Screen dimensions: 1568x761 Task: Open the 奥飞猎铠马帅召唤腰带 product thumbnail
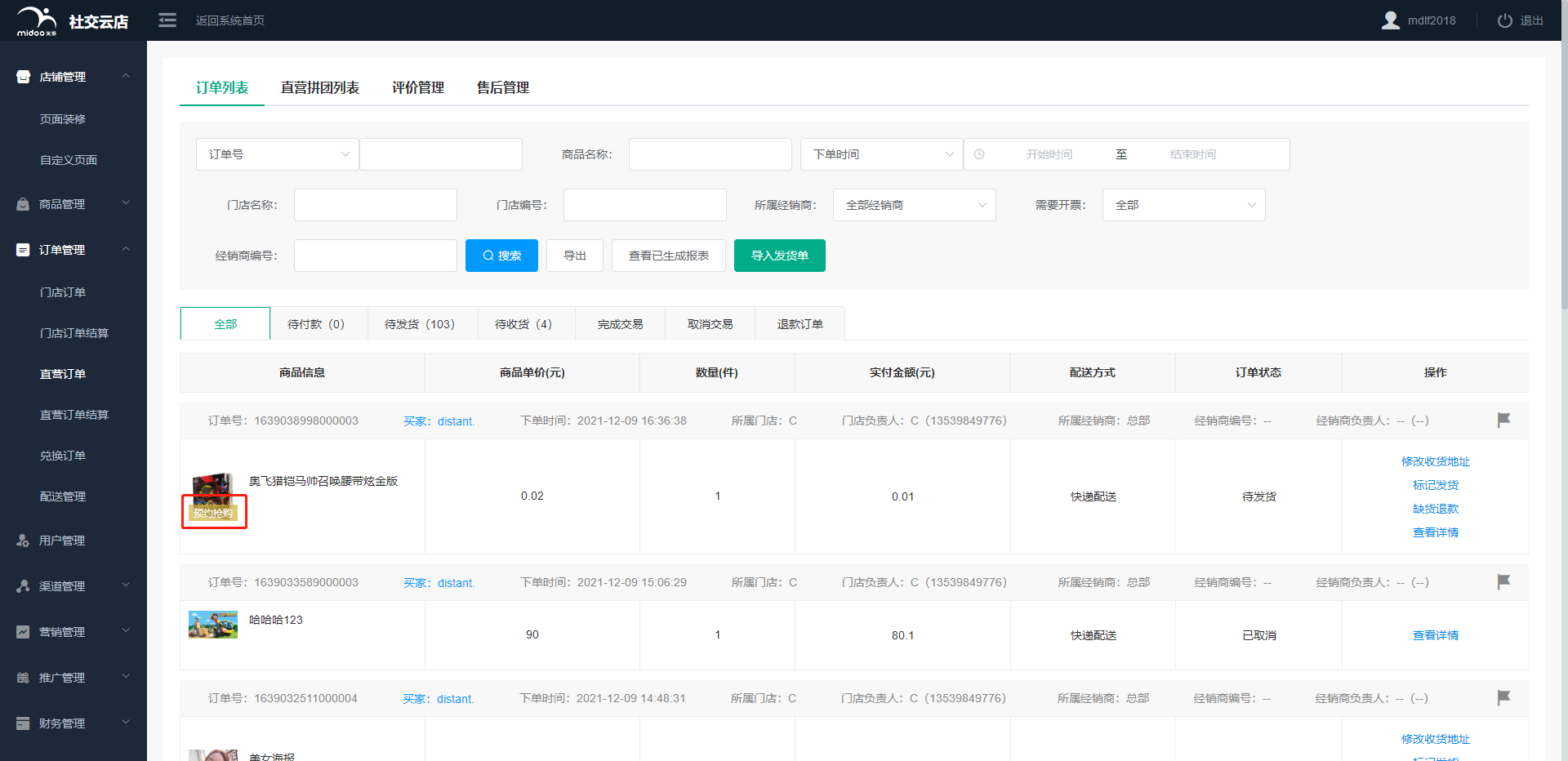point(213,496)
